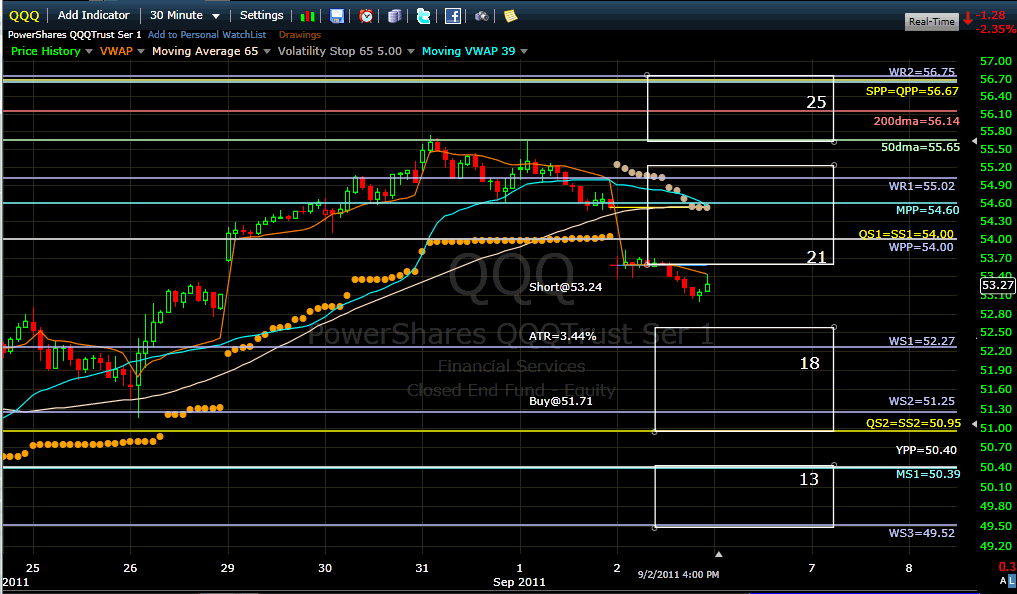This screenshot has height=594, width=1017.
Task: Open the 30 Minute time frame dropdown
Action: [185, 15]
